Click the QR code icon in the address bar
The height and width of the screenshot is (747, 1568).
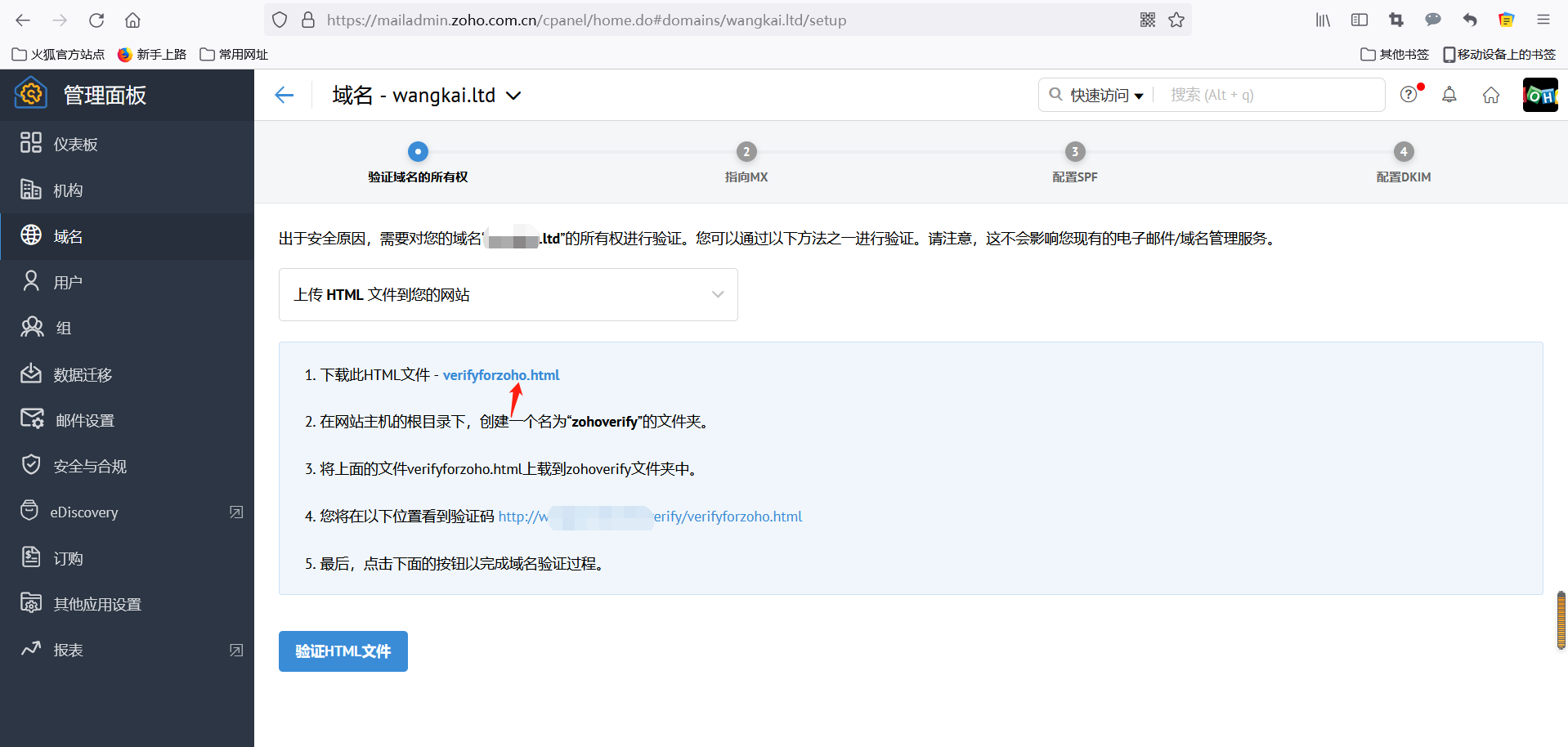[x=1148, y=20]
